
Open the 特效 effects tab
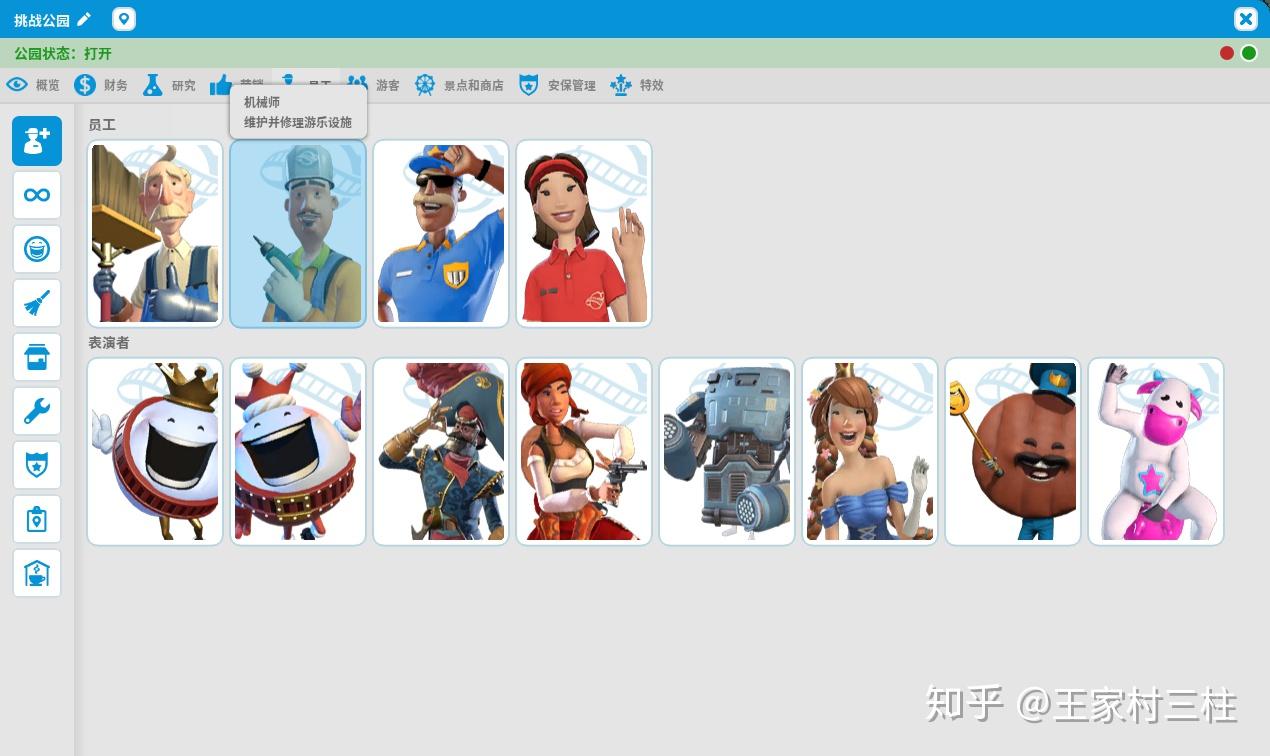(x=636, y=85)
